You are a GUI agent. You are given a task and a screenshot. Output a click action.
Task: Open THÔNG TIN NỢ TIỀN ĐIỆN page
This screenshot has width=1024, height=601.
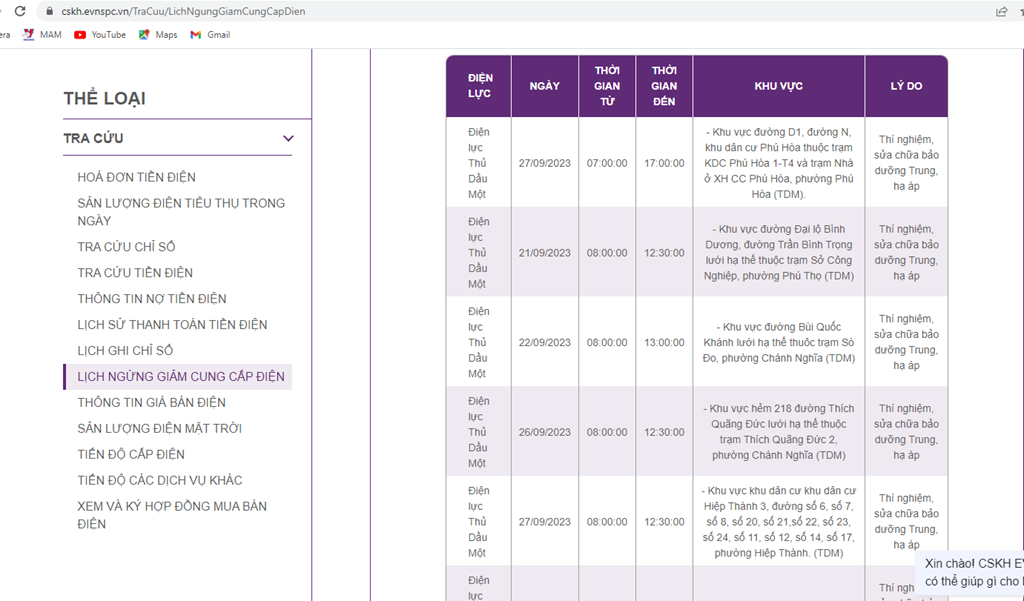point(152,299)
